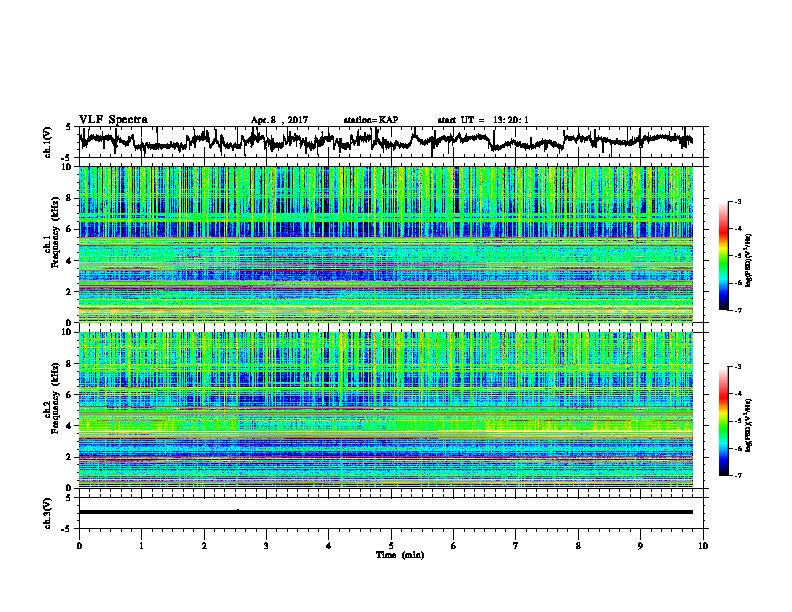This screenshot has height=612, width=792.
Task: Click the "station=KAP" header label
Action: [x=371, y=120]
